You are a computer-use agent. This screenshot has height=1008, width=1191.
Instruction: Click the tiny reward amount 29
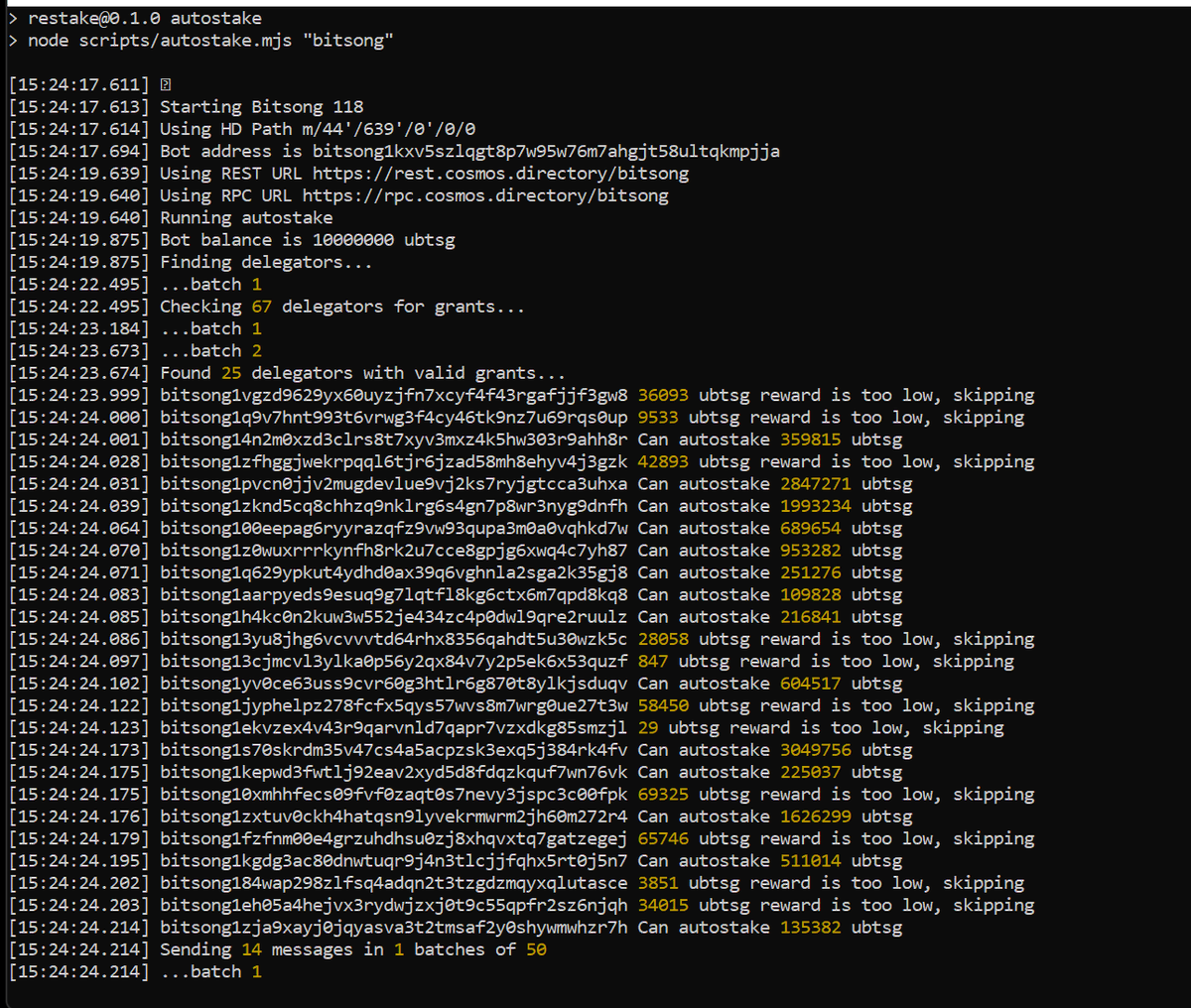[x=648, y=728]
